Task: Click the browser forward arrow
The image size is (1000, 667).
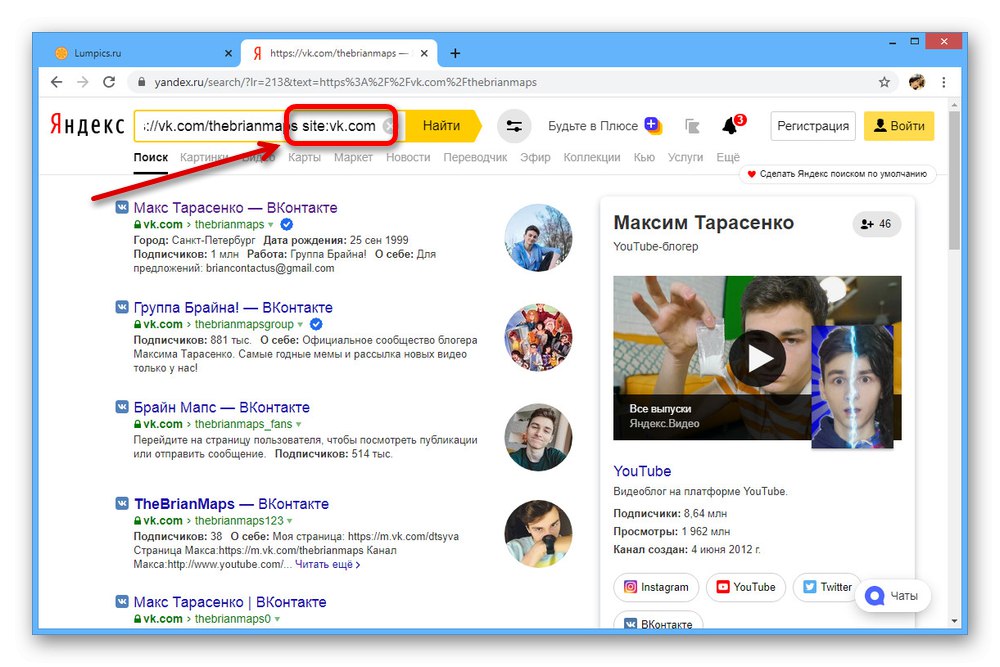Action: 83,82
